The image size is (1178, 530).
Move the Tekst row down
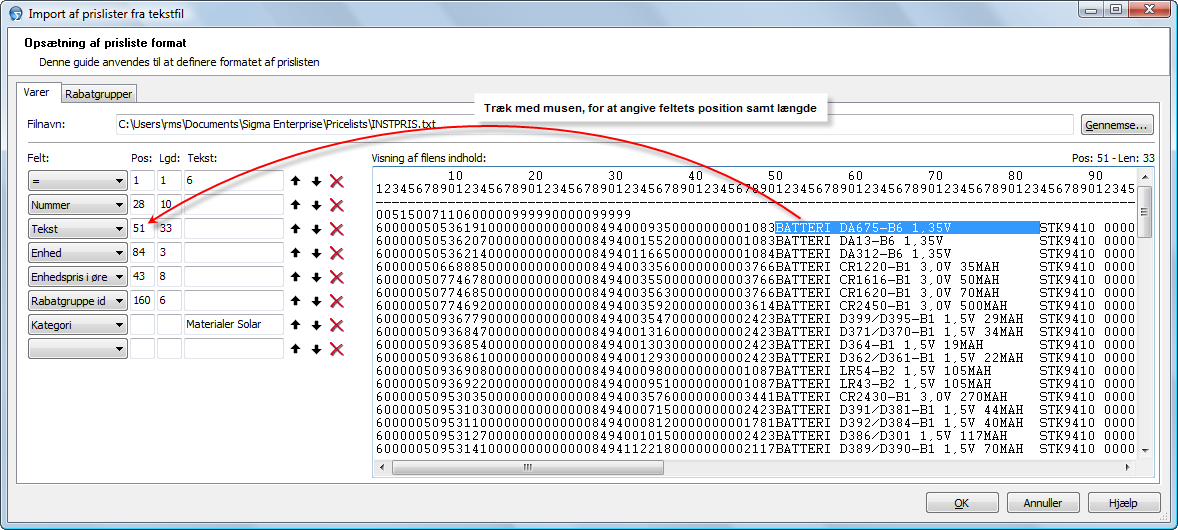click(x=316, y=229)
